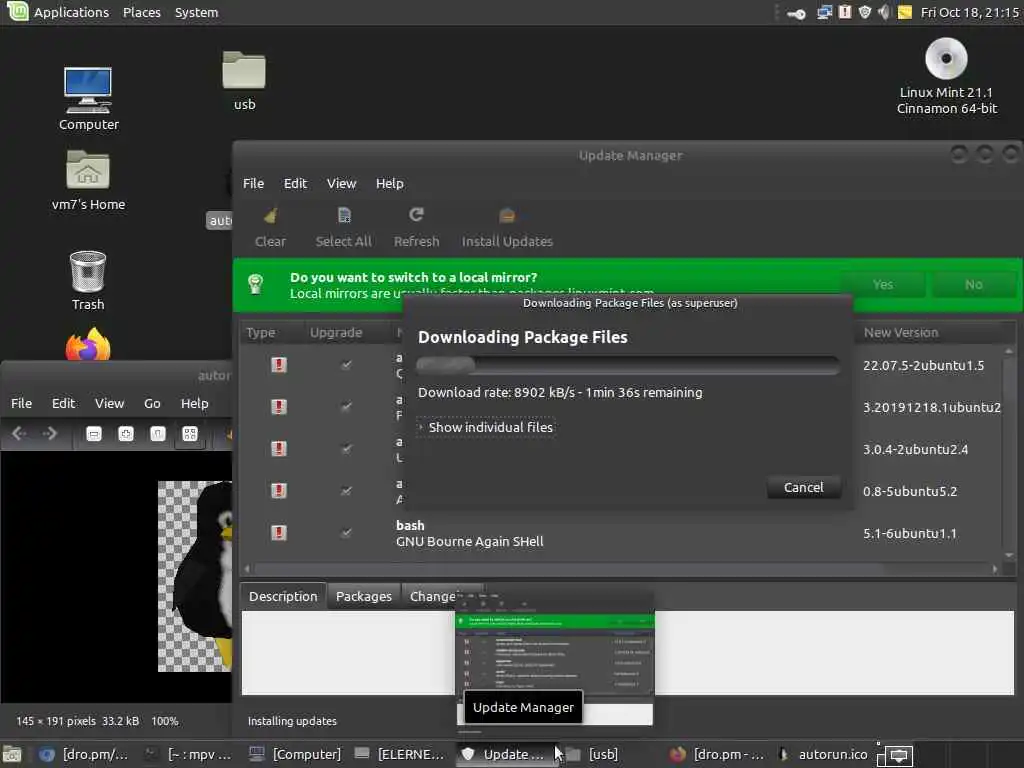Screen dimensions: 1024x768
Task: Click normal size icon in image viewer
Action: pyautogui.click(x=157, y=434)
